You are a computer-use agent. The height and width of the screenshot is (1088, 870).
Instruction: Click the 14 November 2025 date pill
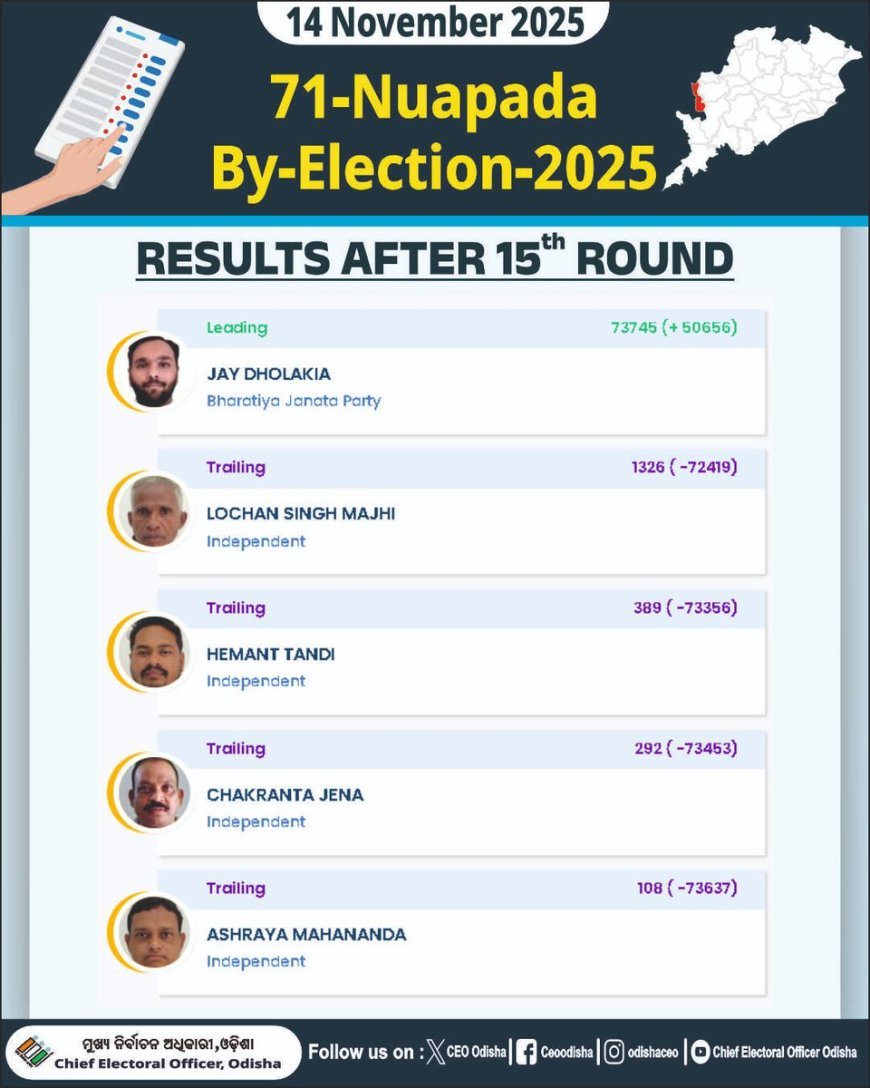433,22
